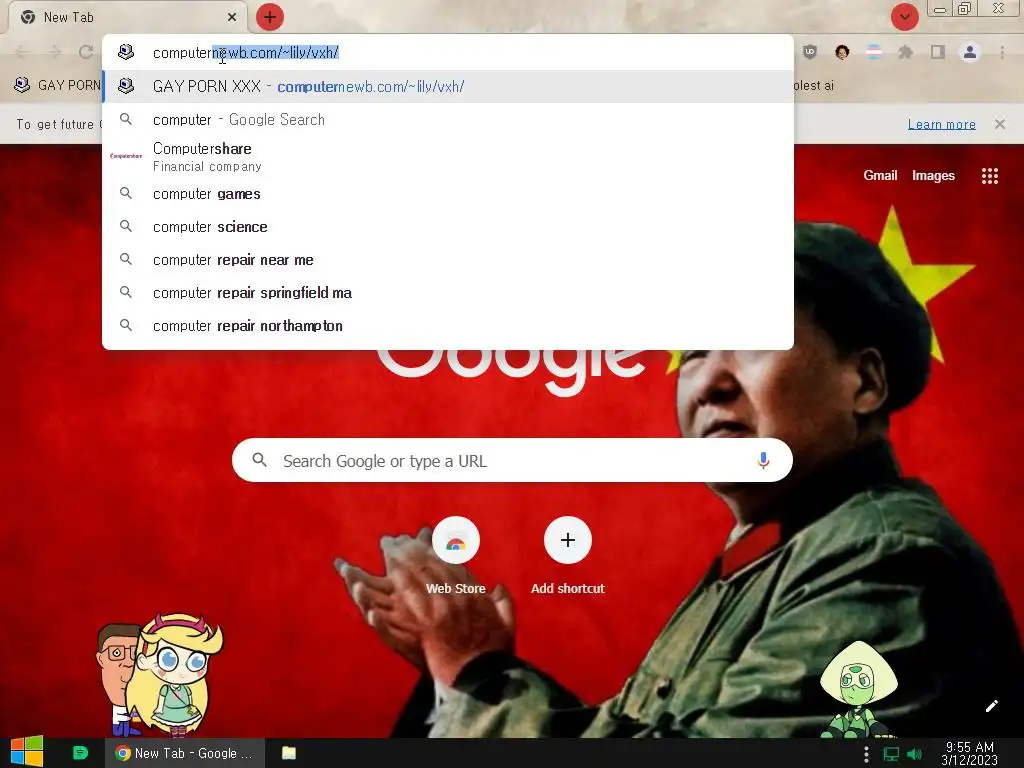Pick the 'computer repair near me' suggestion
1024x768 pixels.
pyautogui.click(x=448, y=260)
